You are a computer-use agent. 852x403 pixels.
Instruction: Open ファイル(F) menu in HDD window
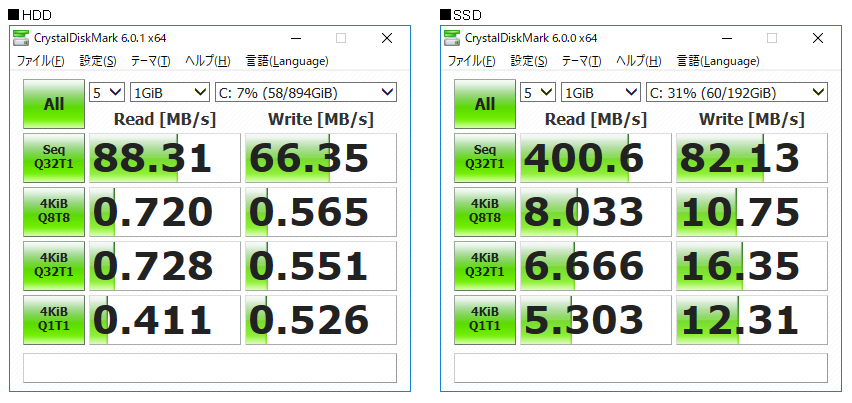(41, 61)
